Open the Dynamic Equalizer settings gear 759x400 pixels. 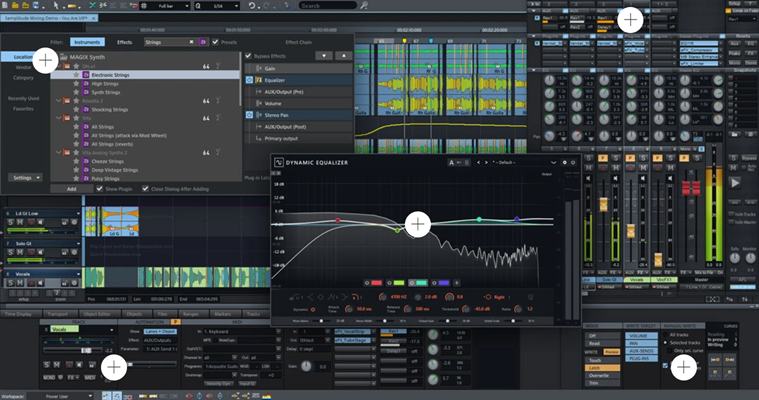(x=564, y=162)
